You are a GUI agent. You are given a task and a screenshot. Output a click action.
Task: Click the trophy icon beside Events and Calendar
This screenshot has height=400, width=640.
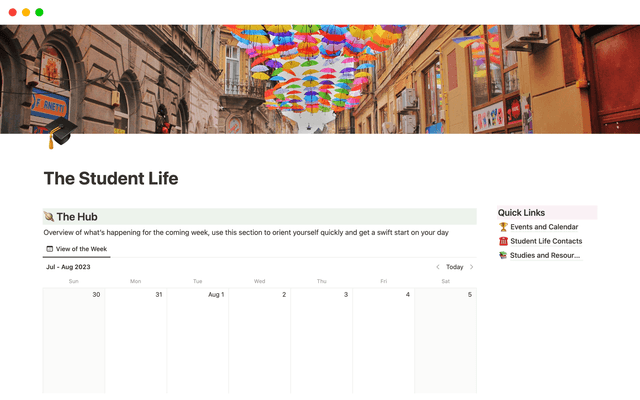[x=503, y=227]
